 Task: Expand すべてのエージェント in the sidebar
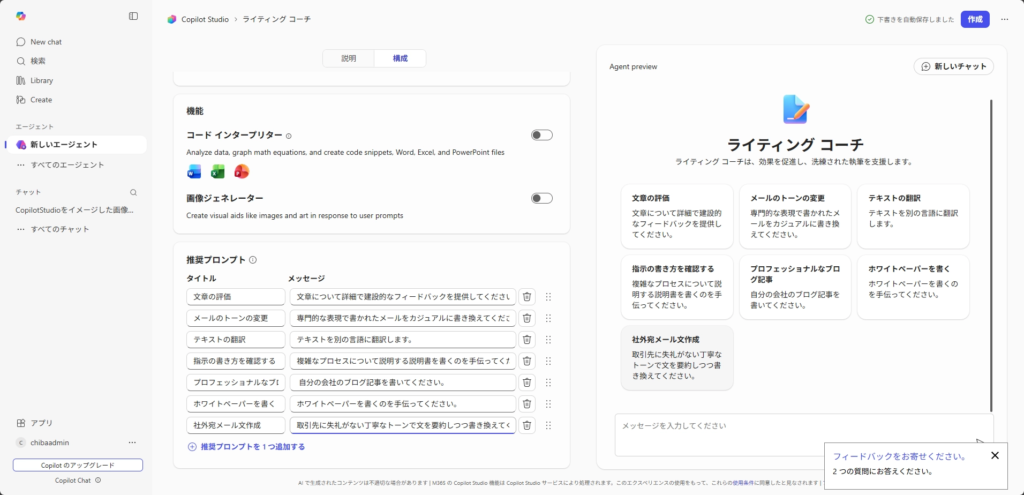tap(66, 164)
